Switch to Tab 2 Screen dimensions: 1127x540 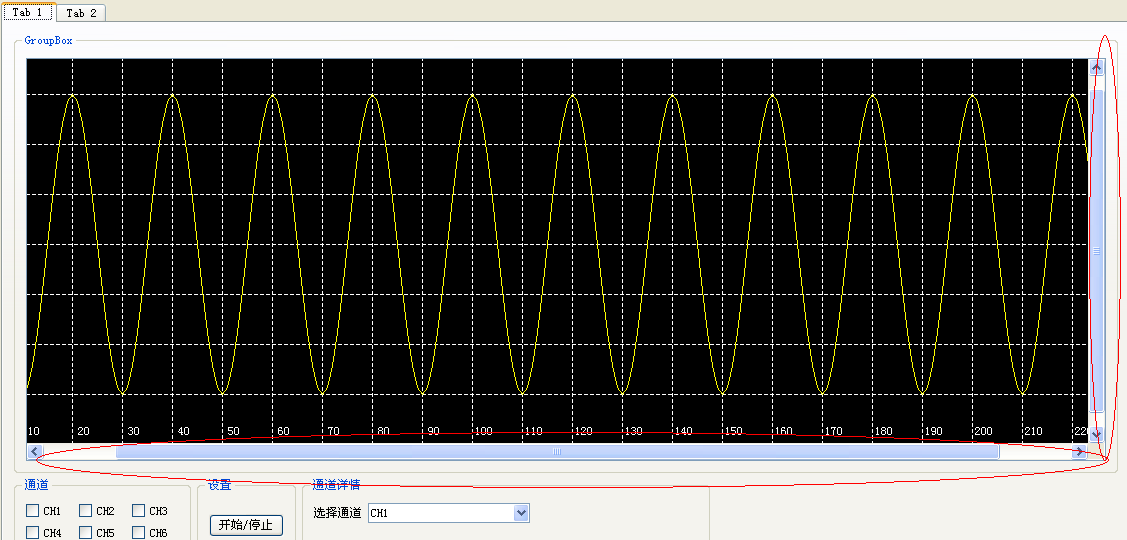[x=81, y=13]
